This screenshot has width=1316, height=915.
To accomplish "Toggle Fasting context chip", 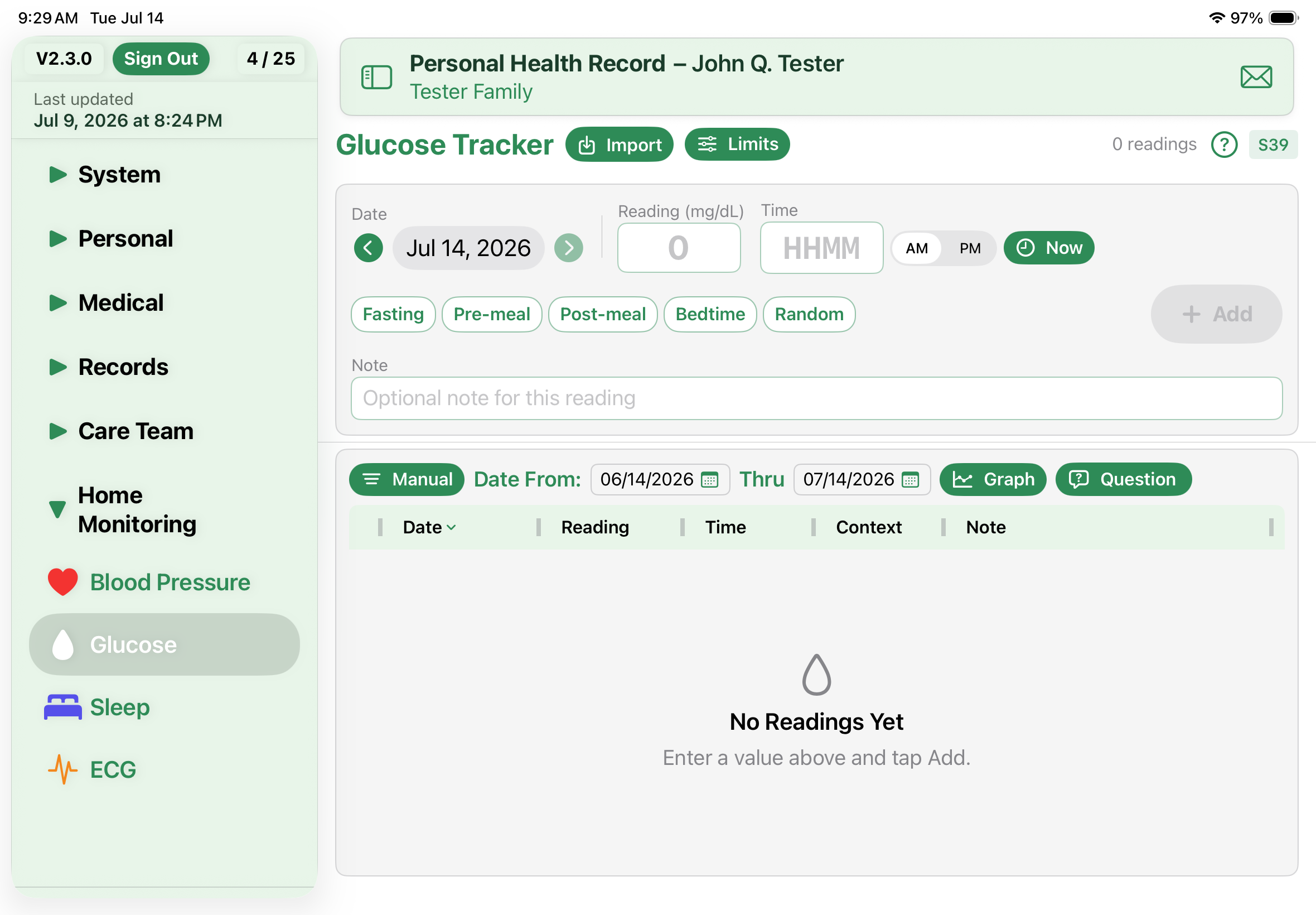I will pos(393,314).
